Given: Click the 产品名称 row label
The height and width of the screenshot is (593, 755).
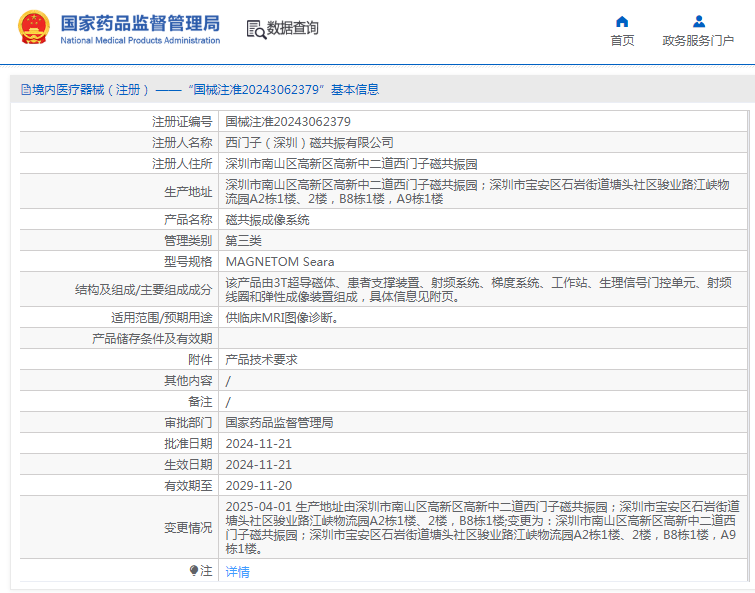Looking at the screenshot, I should [188, 220].
